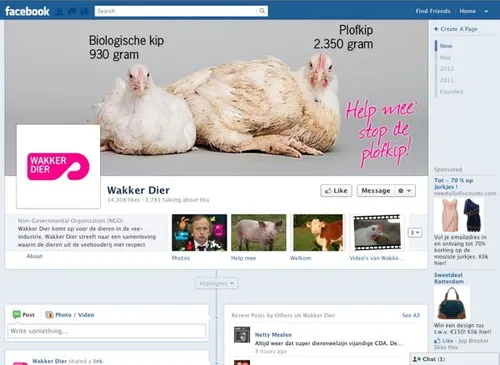The width and height of the screenshot is (500, 365).
Task: Jump to 2011 on the timeline
Action: pos(447,80)
